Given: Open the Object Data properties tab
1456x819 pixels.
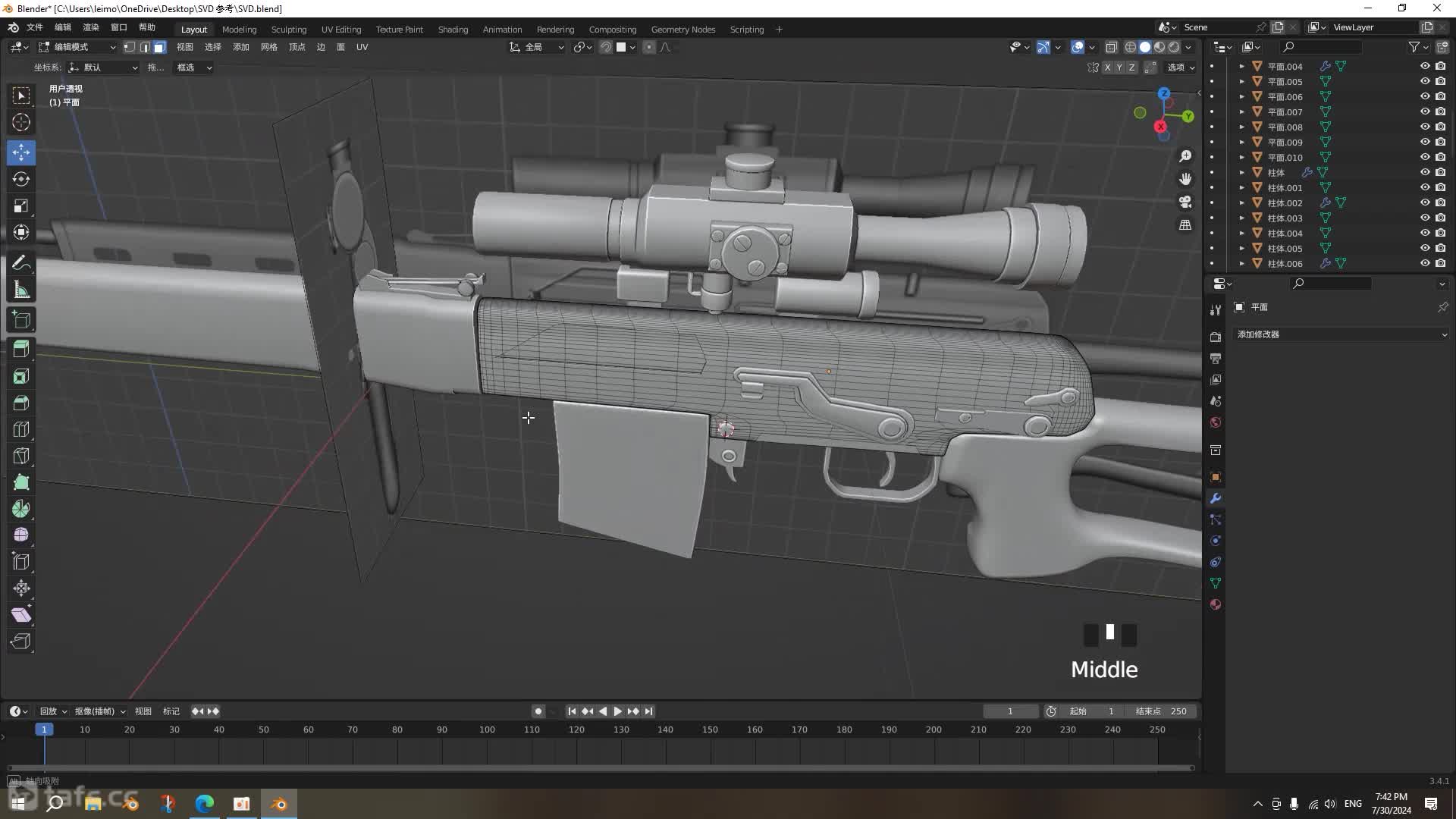Looking at the screenshot, I should [1216, 583].
